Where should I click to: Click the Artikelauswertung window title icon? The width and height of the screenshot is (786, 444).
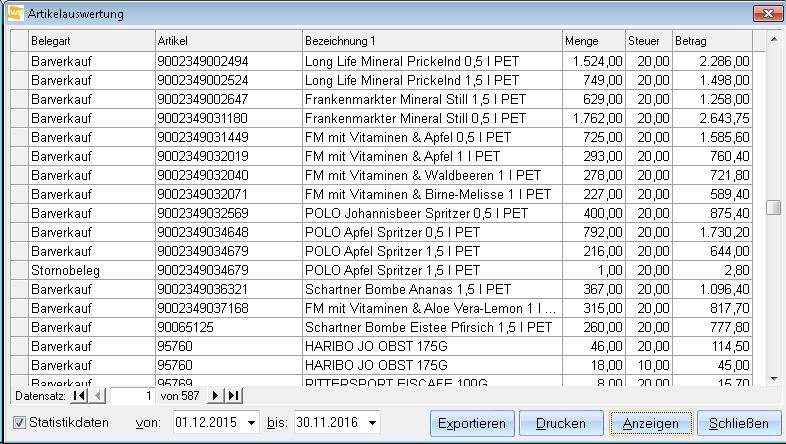(x=16, y=13)
